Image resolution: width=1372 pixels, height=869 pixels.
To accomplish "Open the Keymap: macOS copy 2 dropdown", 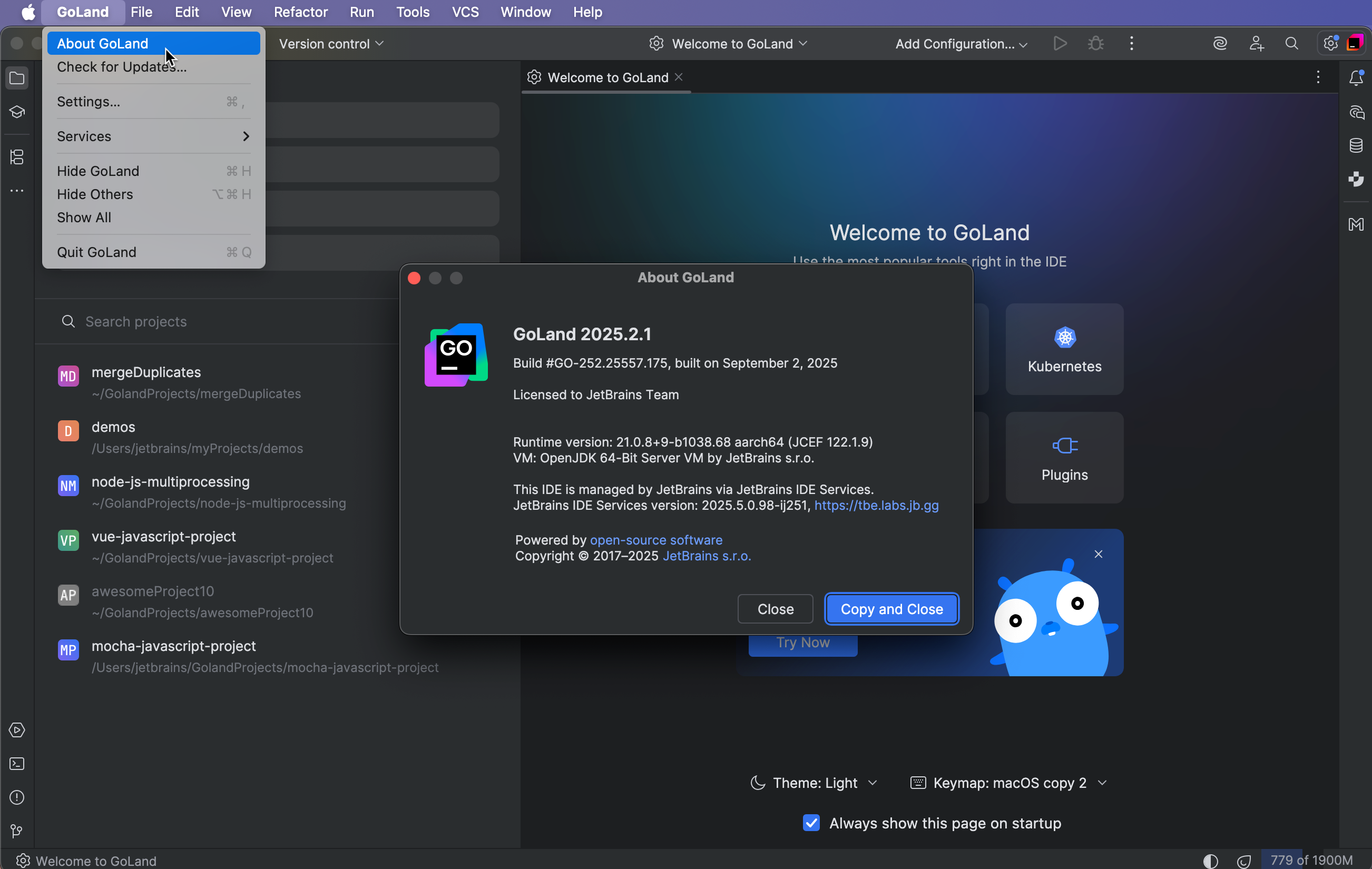I will [1008, 783].
